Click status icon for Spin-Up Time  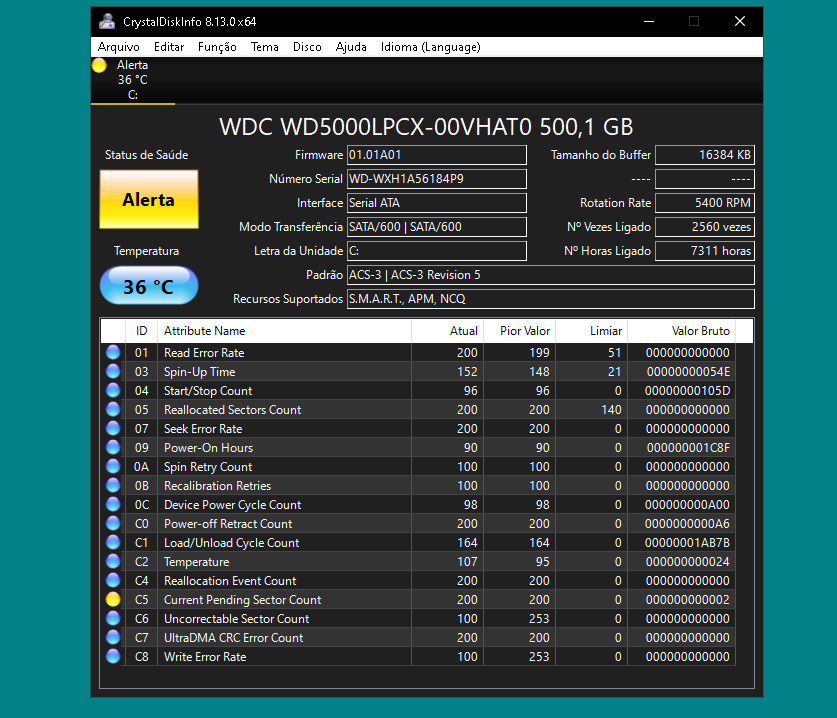coord(113,371)
